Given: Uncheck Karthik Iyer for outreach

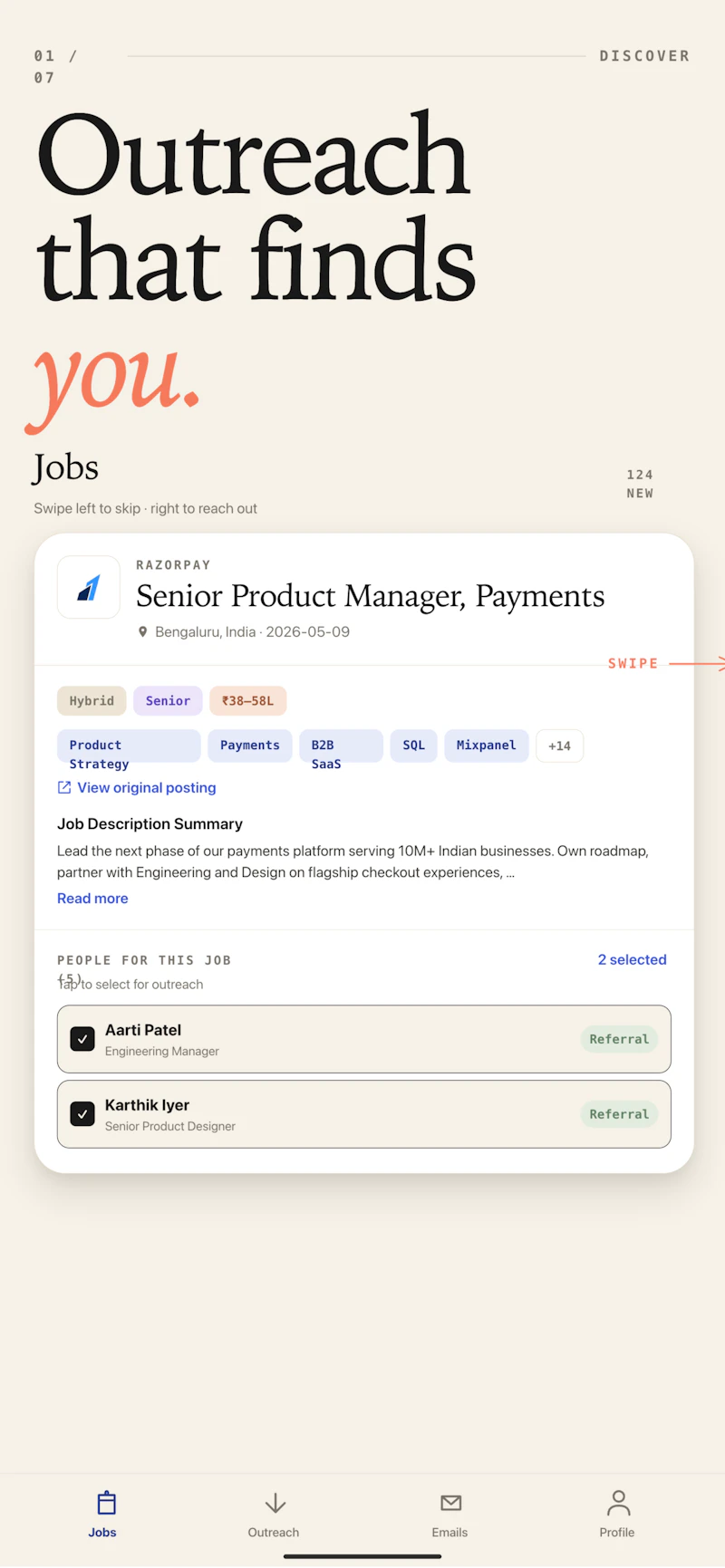Looking at the screenshot, I should pyautogui.click(x=82, y=1114).
